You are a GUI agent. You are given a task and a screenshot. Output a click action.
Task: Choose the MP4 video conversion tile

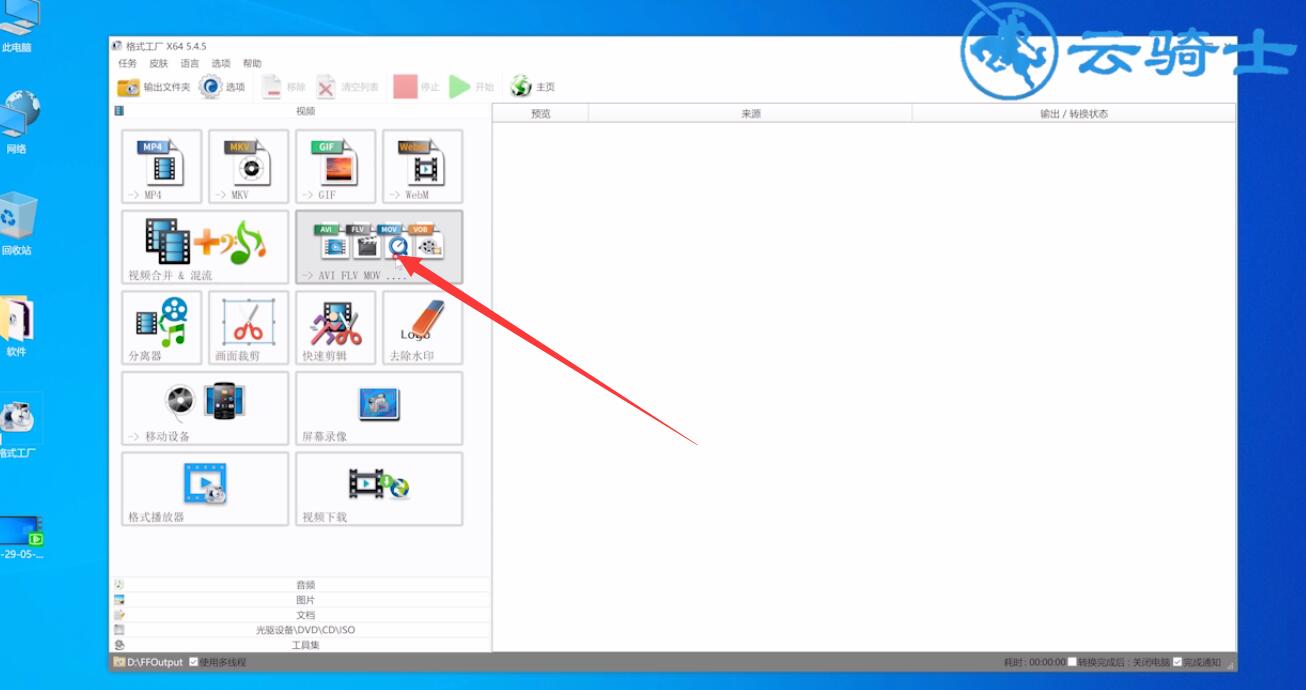162,166
